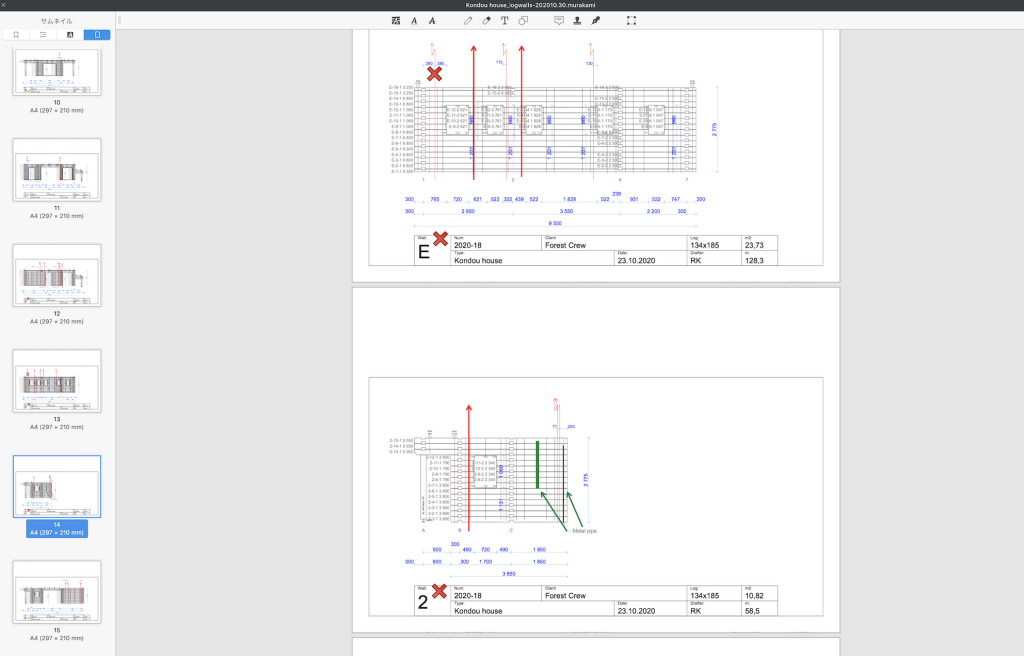Click the large wall number '2'
This screenshot has width=1024, height=656.
point(423,602)
